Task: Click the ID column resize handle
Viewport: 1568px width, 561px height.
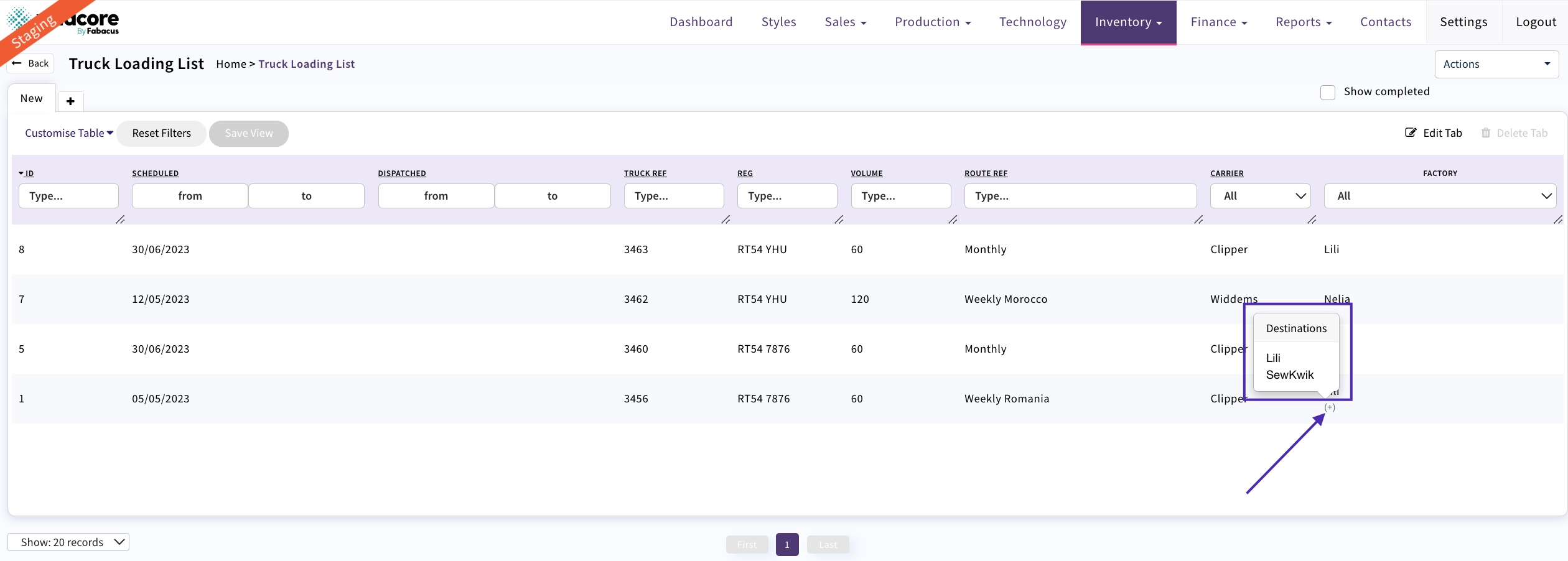Action: coord(120,220)
